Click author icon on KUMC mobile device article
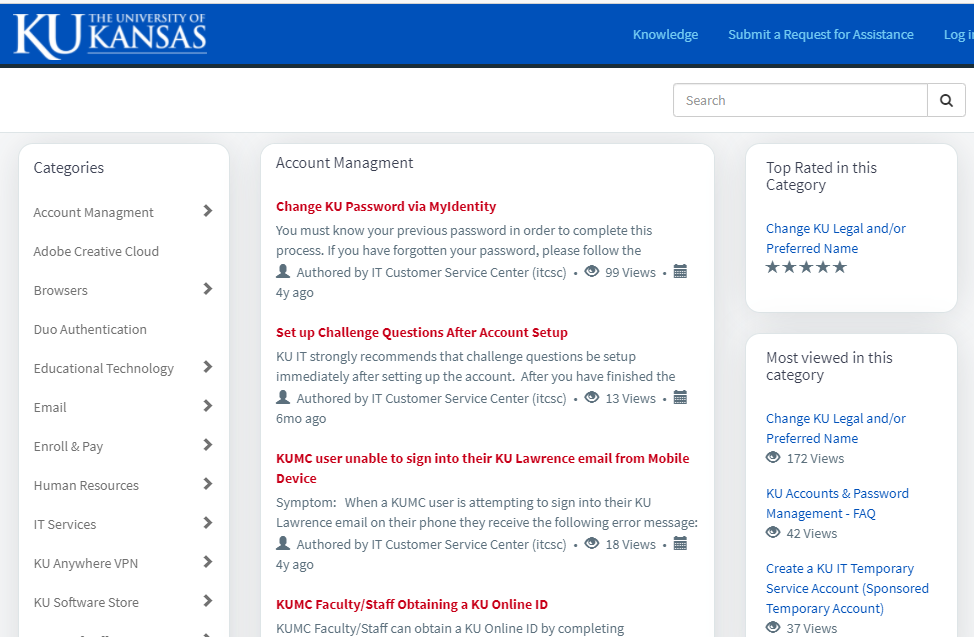 283,543
